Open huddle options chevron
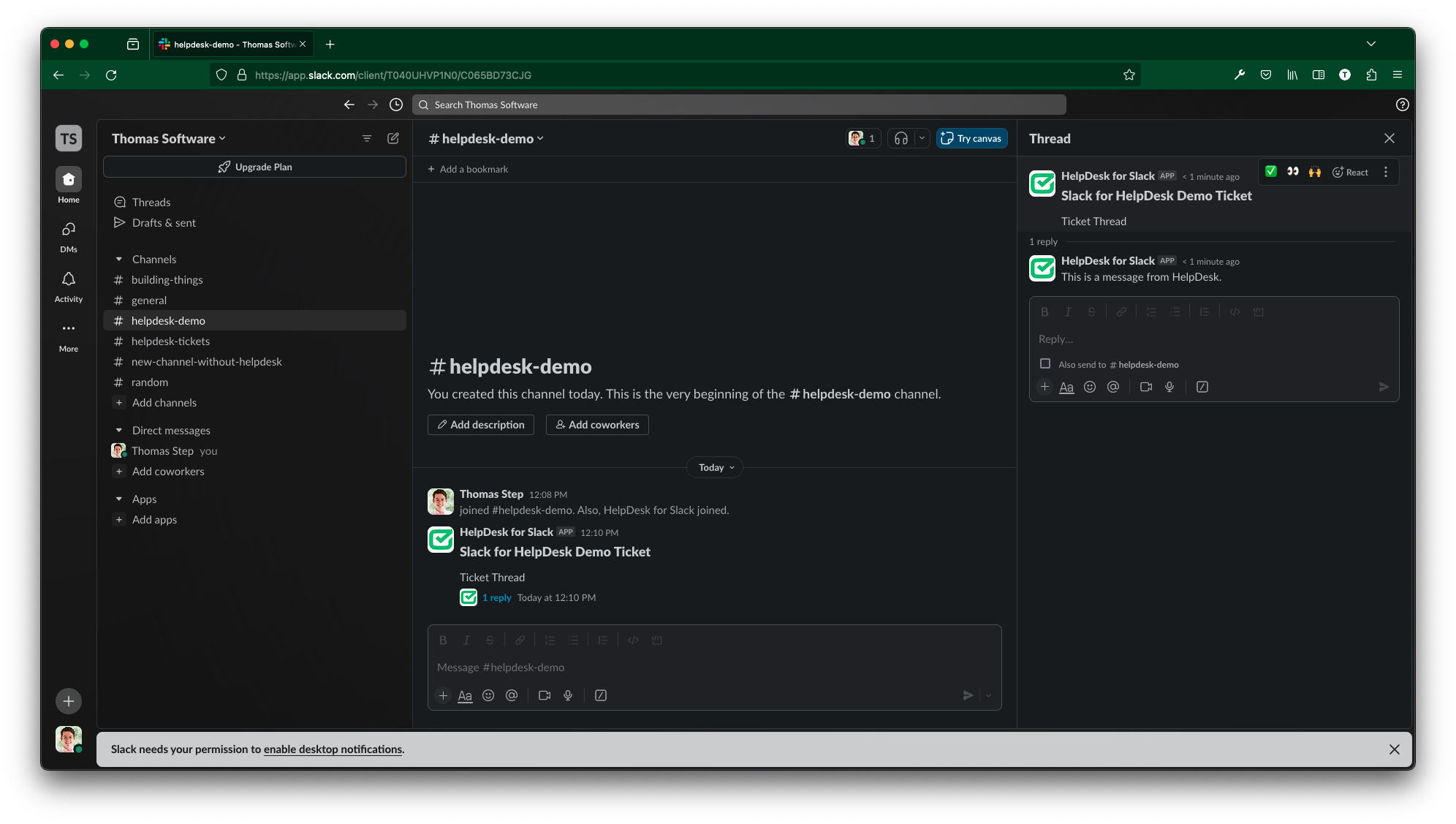The width and height of the screenshot is (1456, 824). pyautogui.click(x=922, y=138)
